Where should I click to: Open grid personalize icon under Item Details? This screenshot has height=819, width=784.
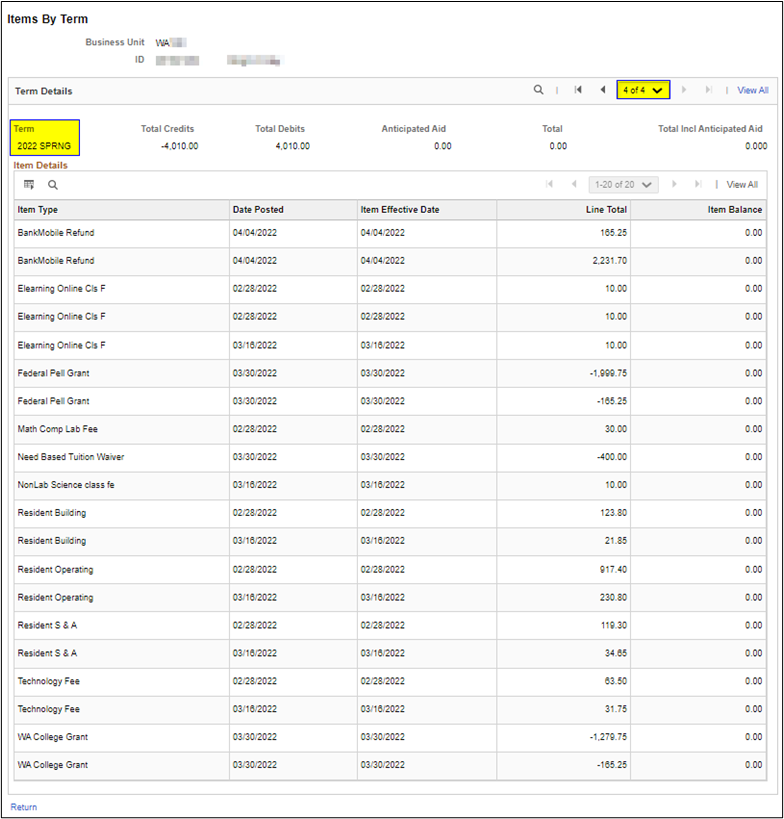tap(29, 185)
